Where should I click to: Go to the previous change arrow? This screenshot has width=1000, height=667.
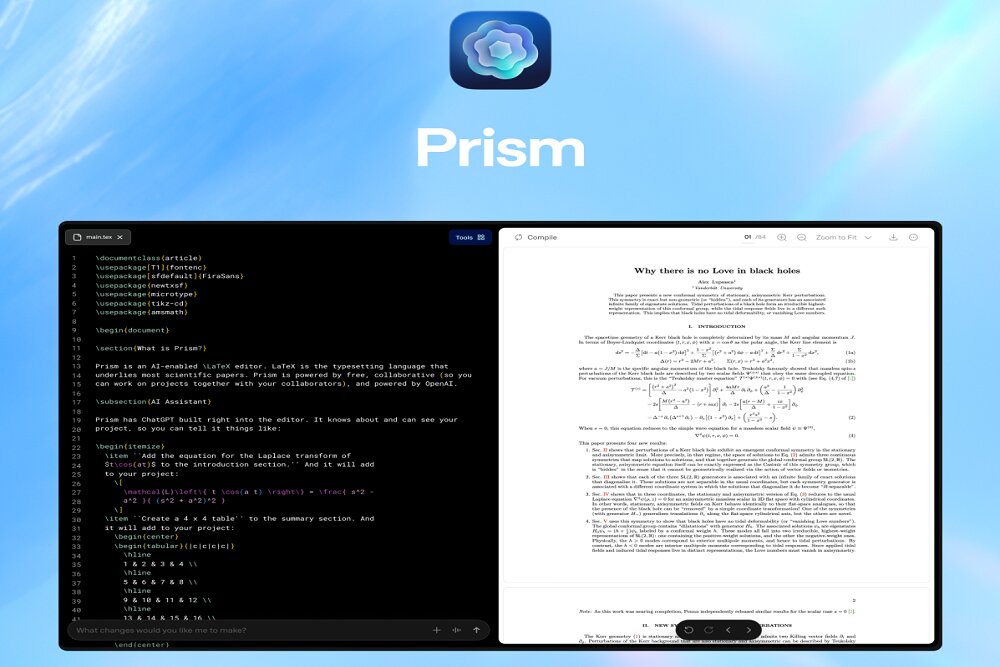click(728, 630)
